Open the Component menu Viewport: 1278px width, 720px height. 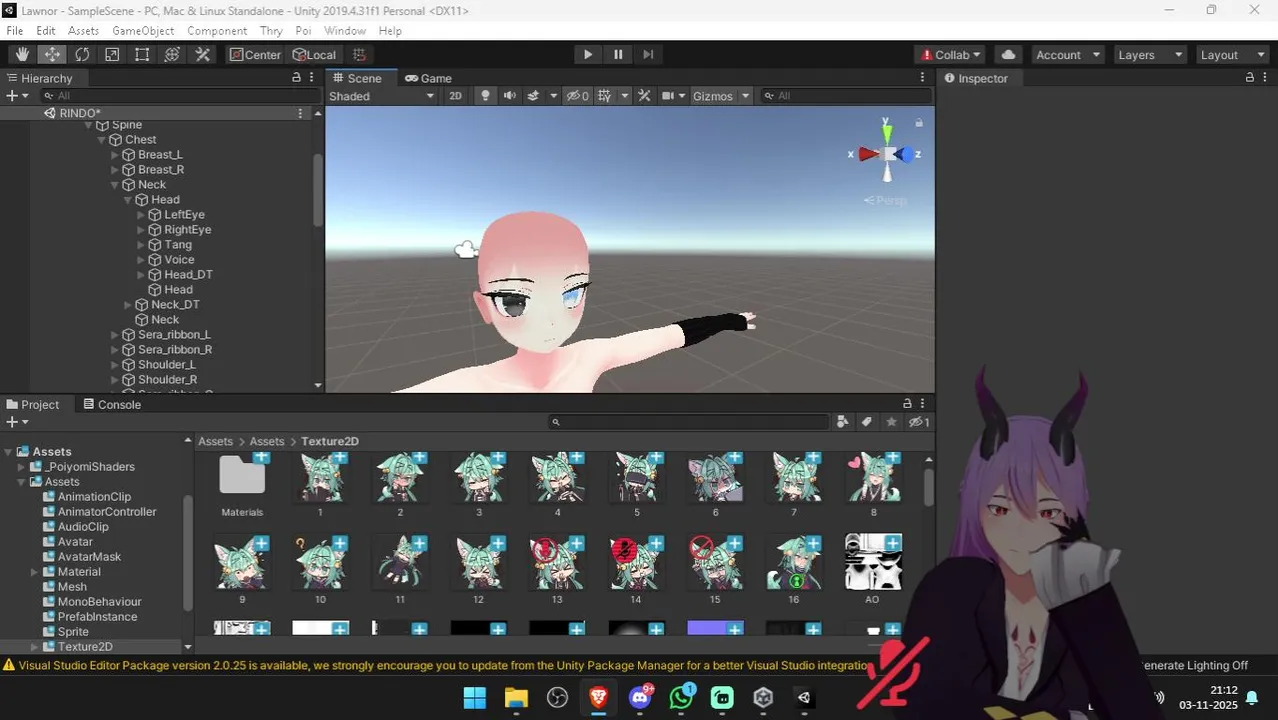(x=217, y=31)
